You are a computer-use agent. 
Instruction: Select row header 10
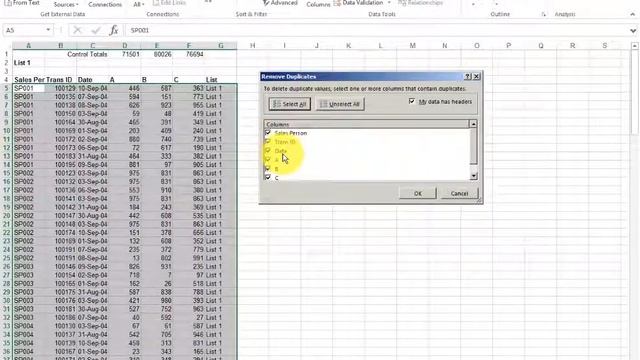pos(7,131)
